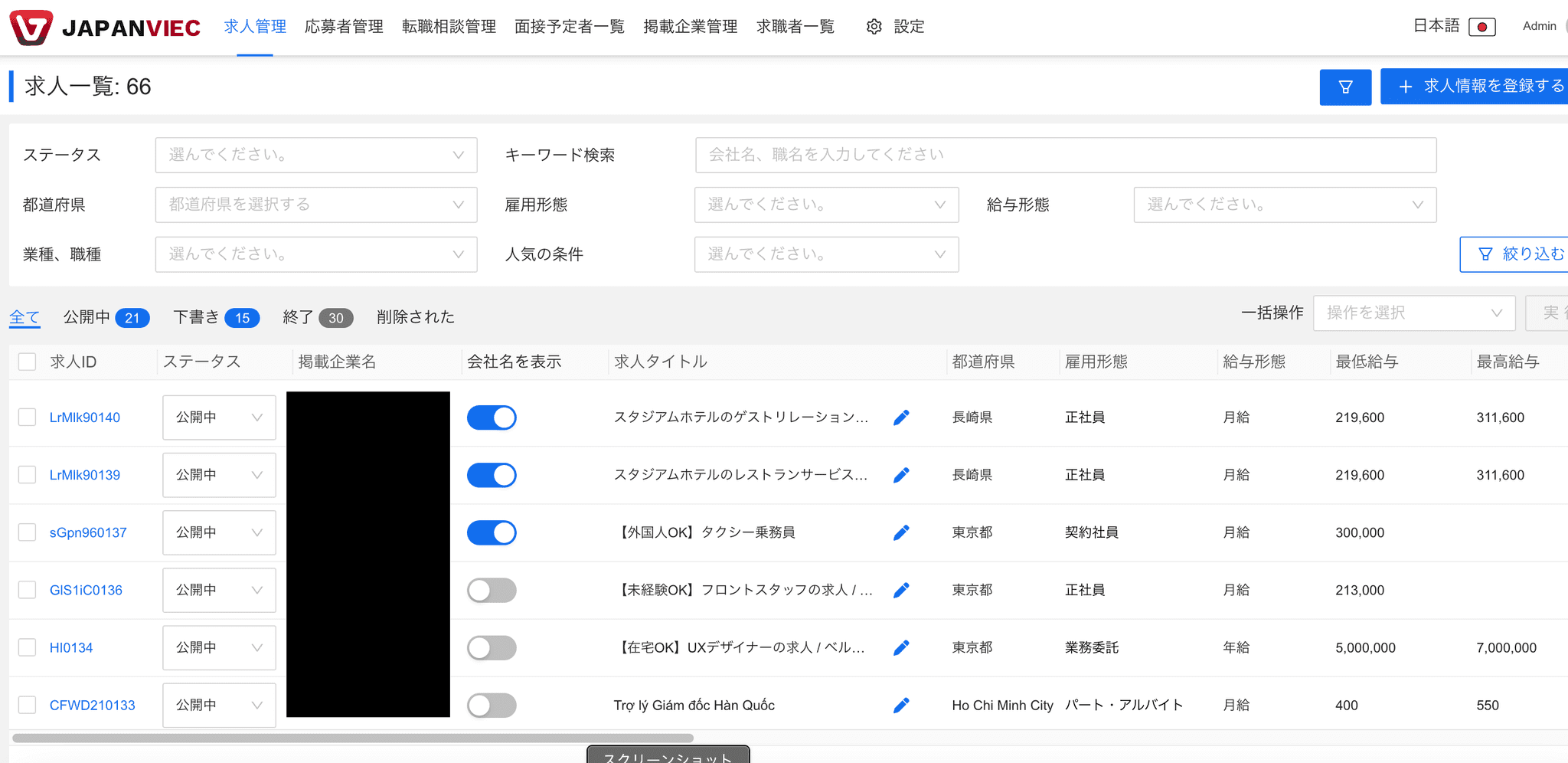The height and width of the screenshot is (763, 1568).
Task: Click the horizontal scrollbar below the table
Action: 352,738
